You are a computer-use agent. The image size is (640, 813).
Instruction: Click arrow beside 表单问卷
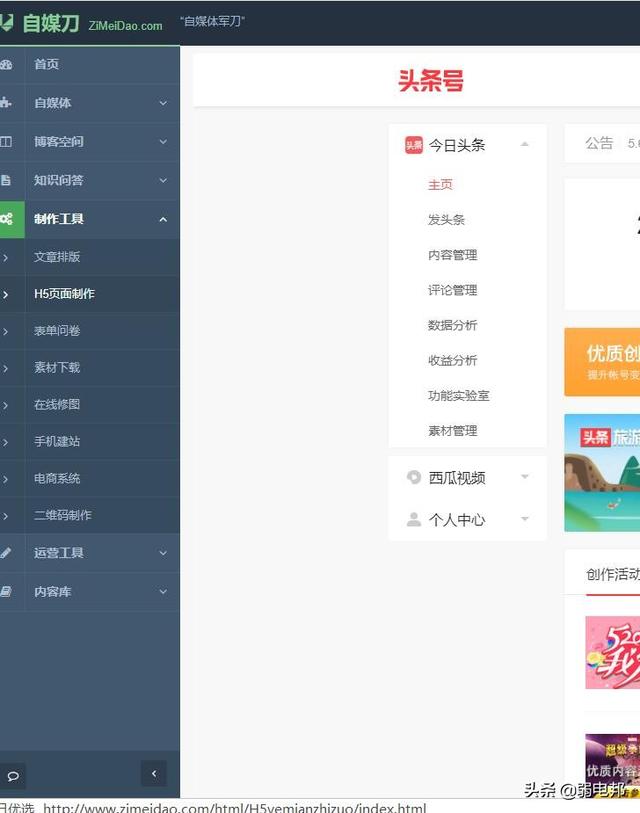5,331
